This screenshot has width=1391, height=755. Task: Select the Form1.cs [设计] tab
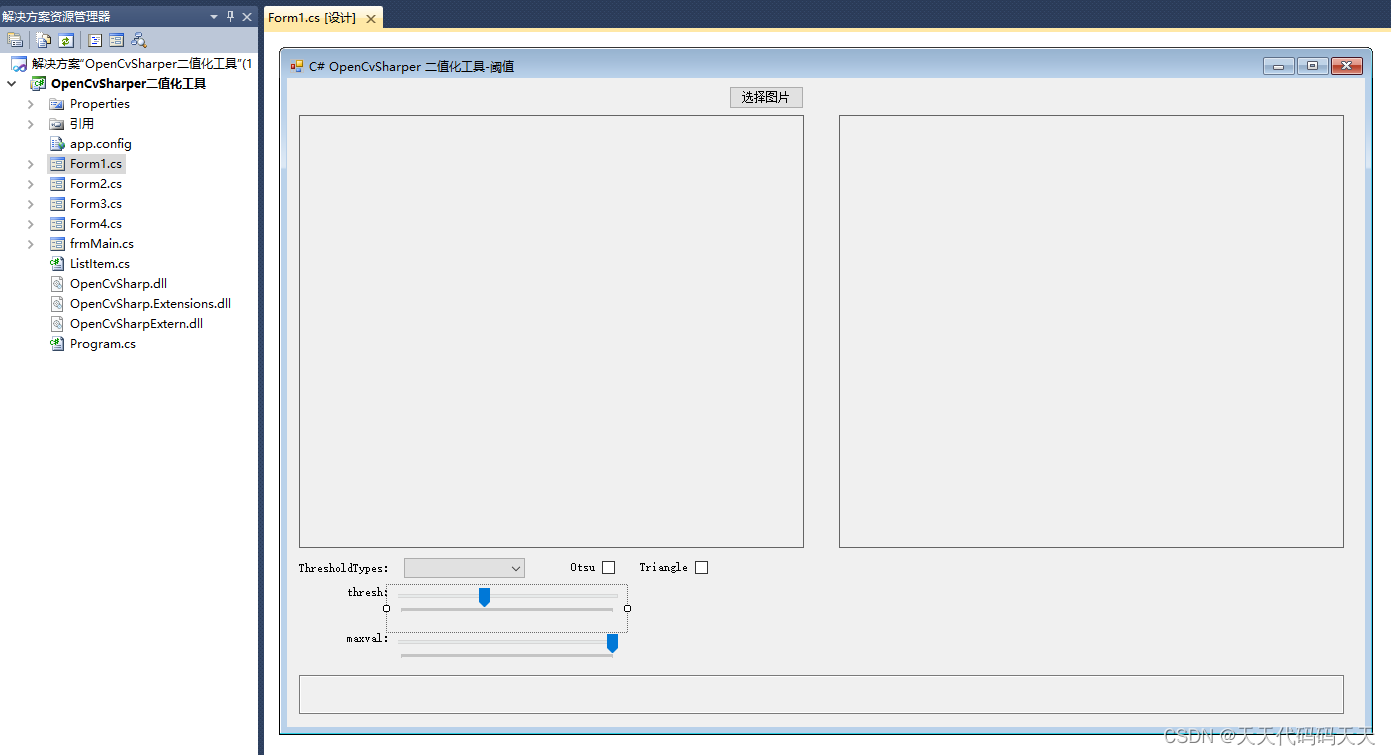tap(312, 17)
